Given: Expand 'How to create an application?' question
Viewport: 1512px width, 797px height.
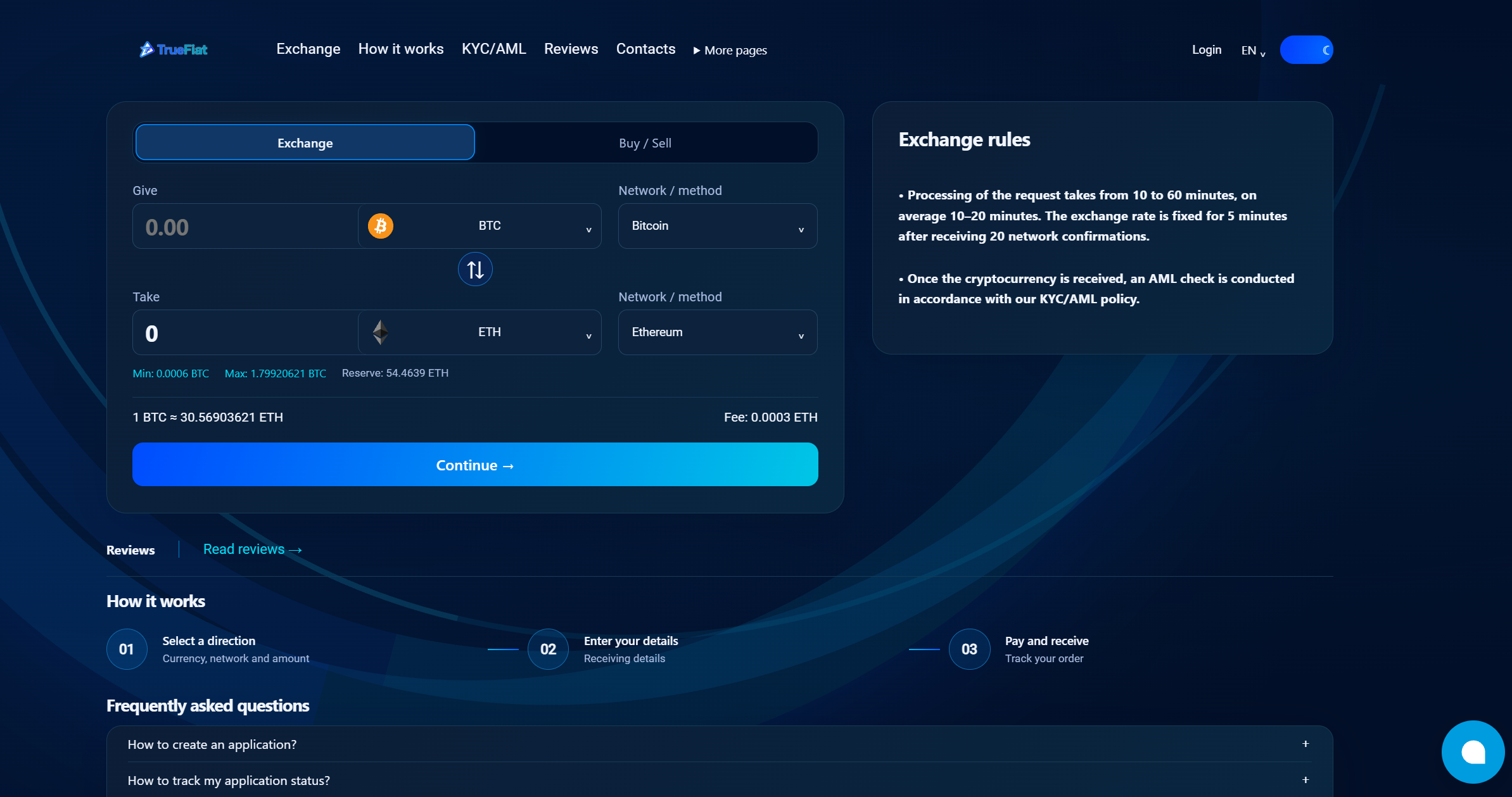Looking at the screenshot, I should (720, 744).
